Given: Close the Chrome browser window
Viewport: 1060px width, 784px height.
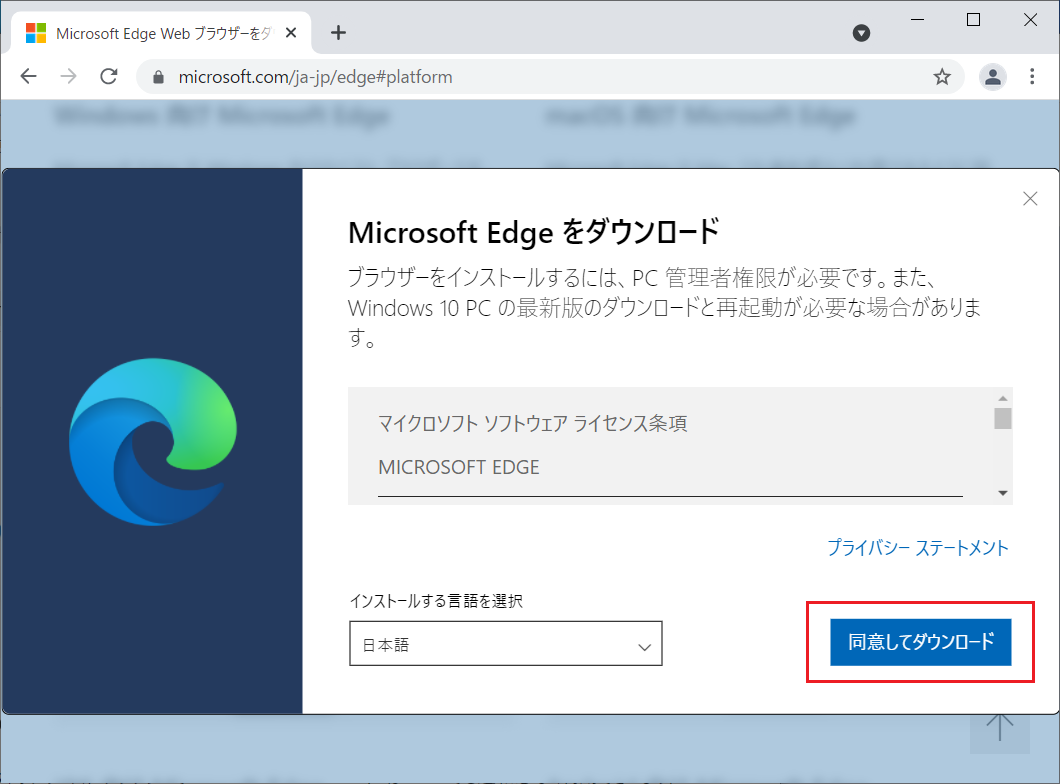Looking at the screenshot, I should pos(1030,20).
